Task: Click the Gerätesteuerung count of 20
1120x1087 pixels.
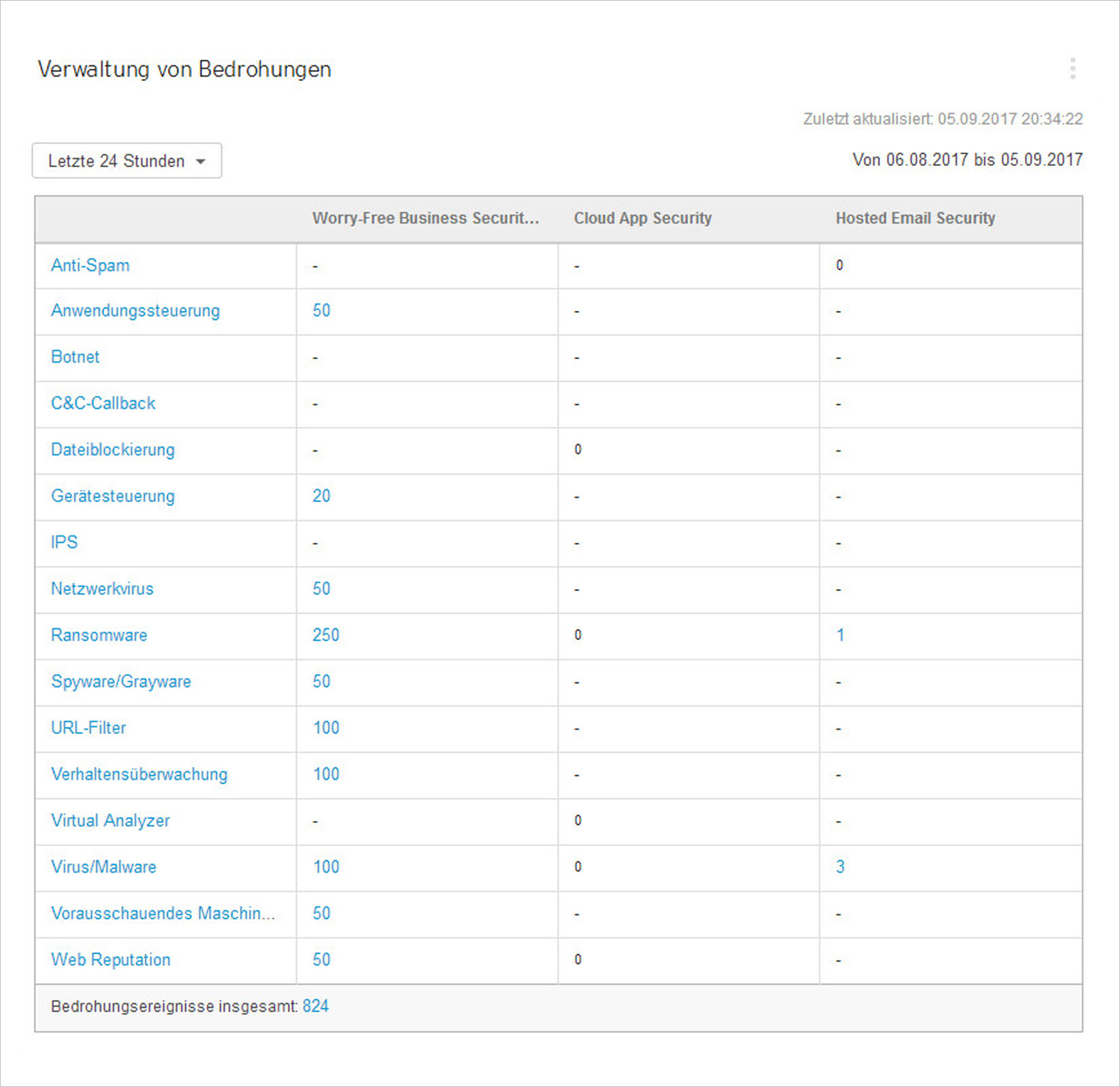Action: pos(321,496)
